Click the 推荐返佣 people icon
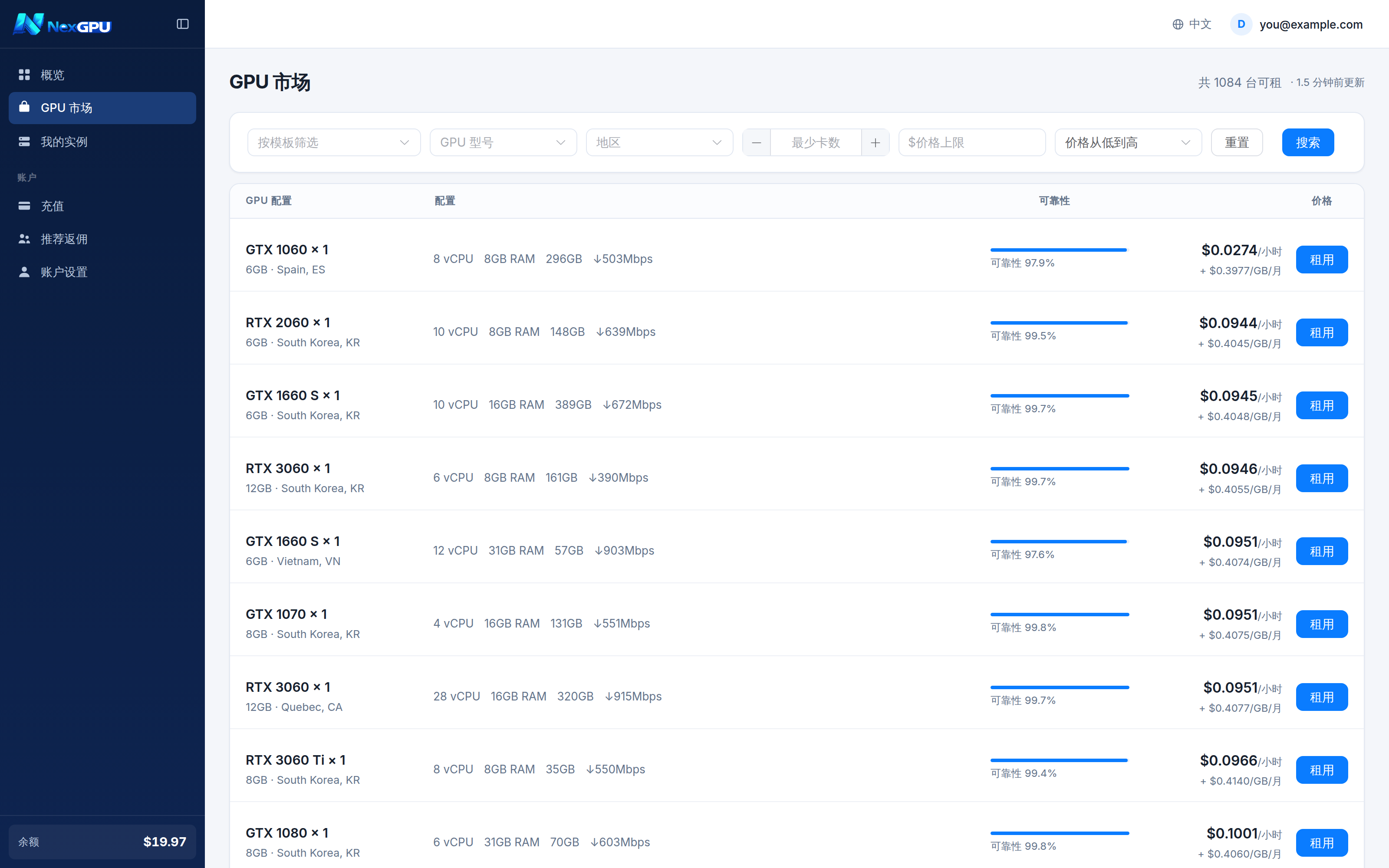Viewport: 1389px width, 868px height. 24,239
